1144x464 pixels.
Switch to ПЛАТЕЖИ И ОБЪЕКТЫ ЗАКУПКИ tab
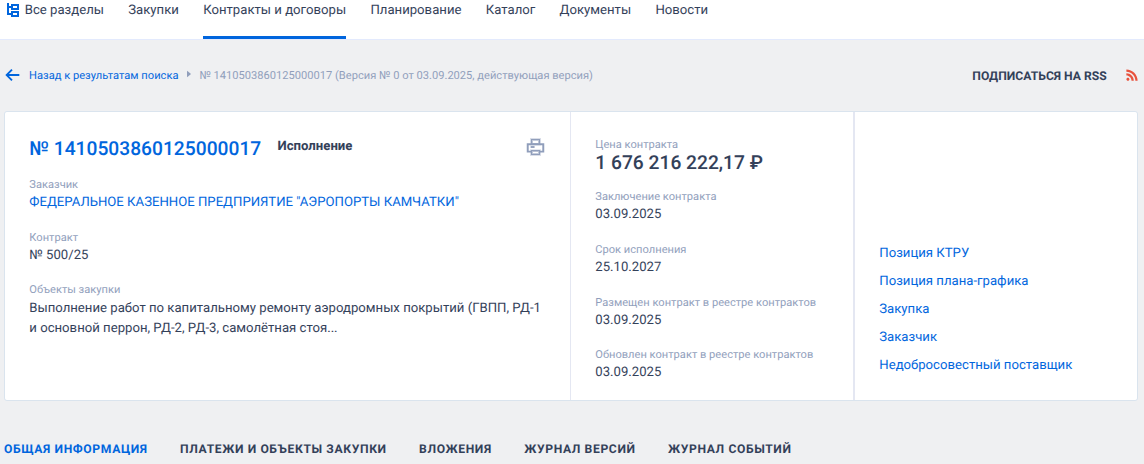283,449
